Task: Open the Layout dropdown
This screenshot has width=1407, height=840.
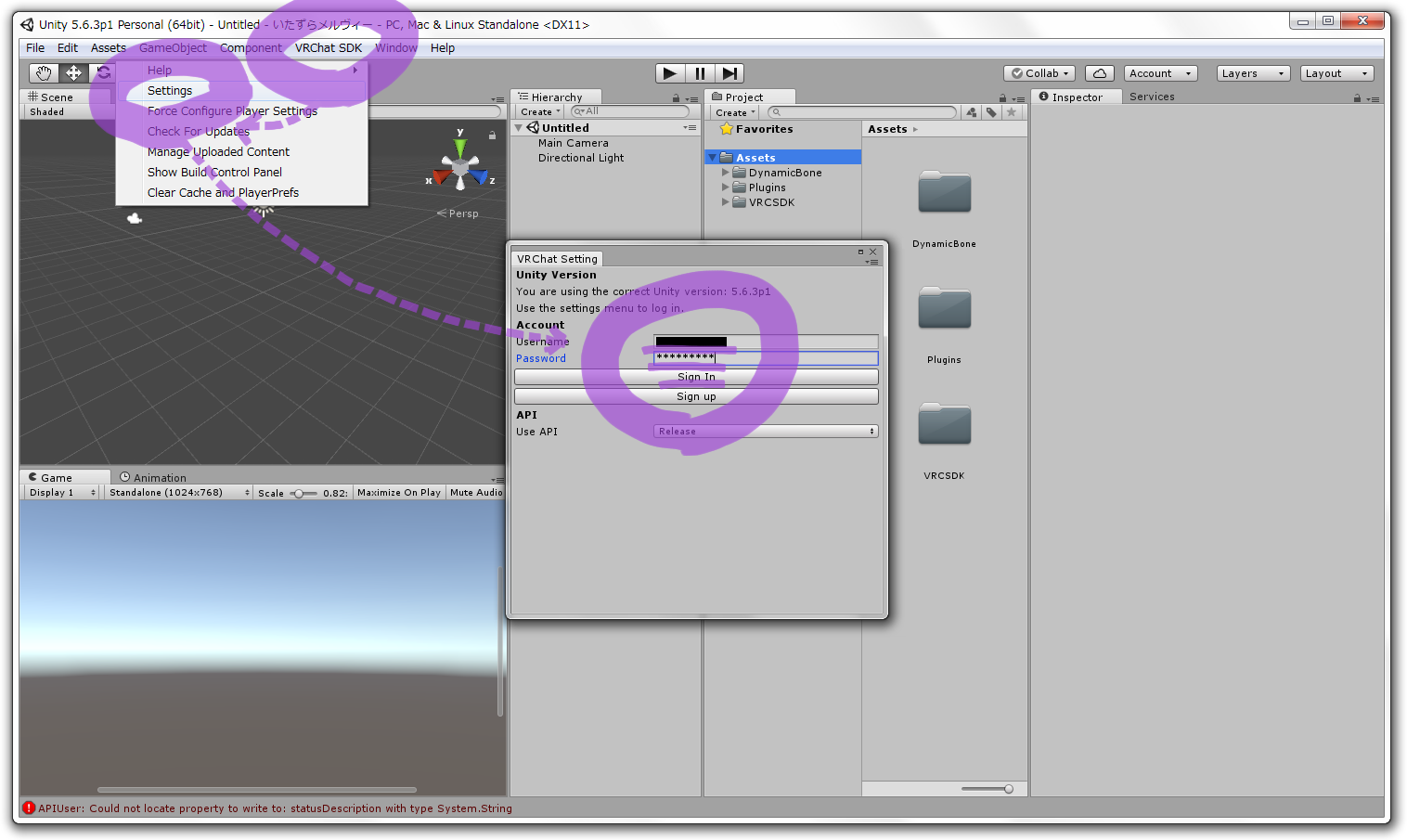Action: point(1336,73)
